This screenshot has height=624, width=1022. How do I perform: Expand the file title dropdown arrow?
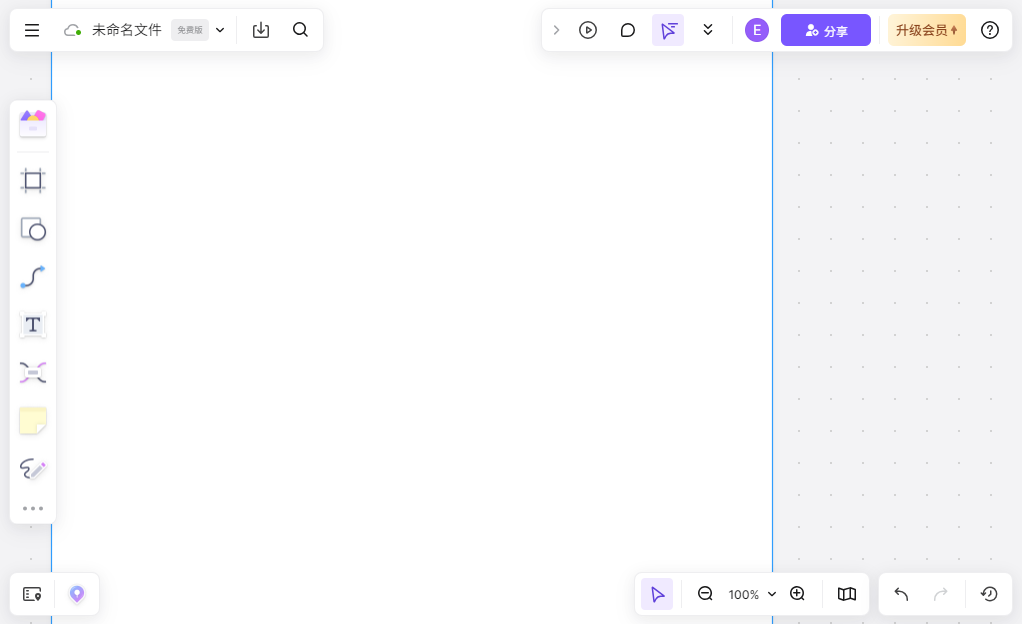[x=220, y=30]
